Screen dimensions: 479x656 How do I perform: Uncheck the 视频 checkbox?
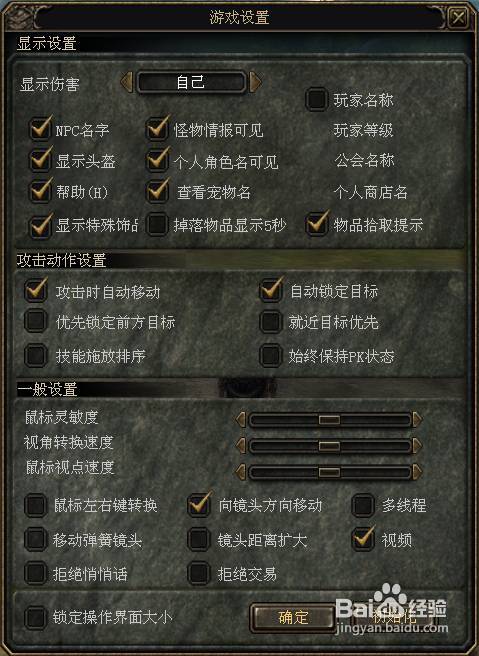point(363,539)
